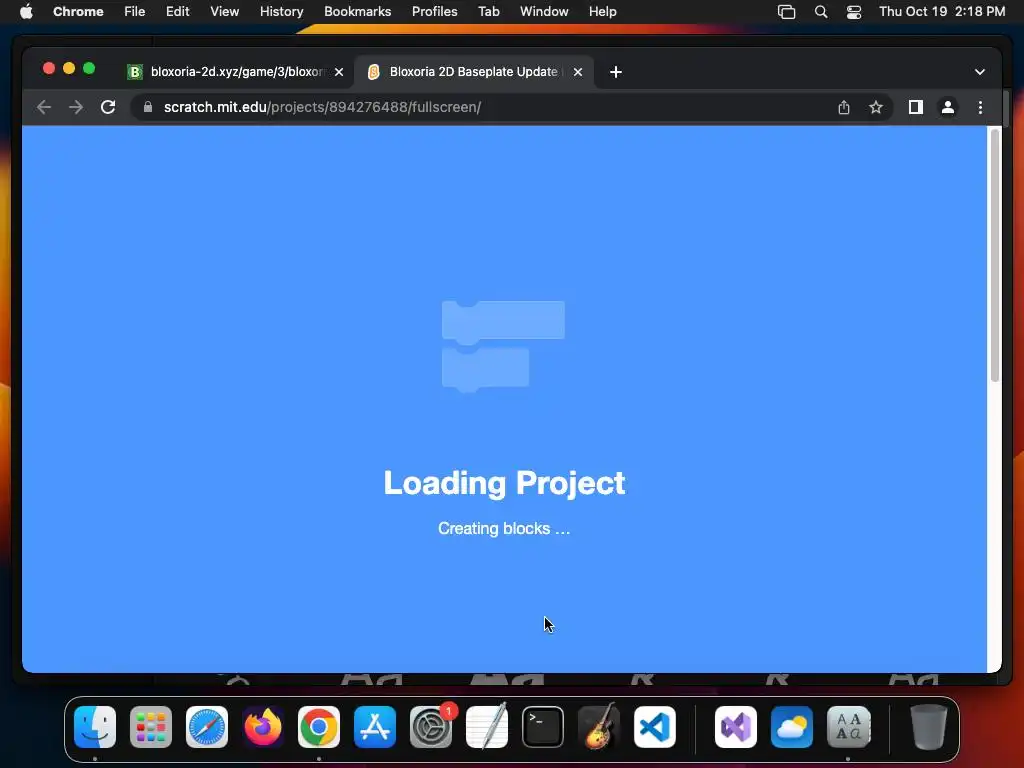Open App Store from the Dock
Screen dimensions: 1024x768
(375, 727)
